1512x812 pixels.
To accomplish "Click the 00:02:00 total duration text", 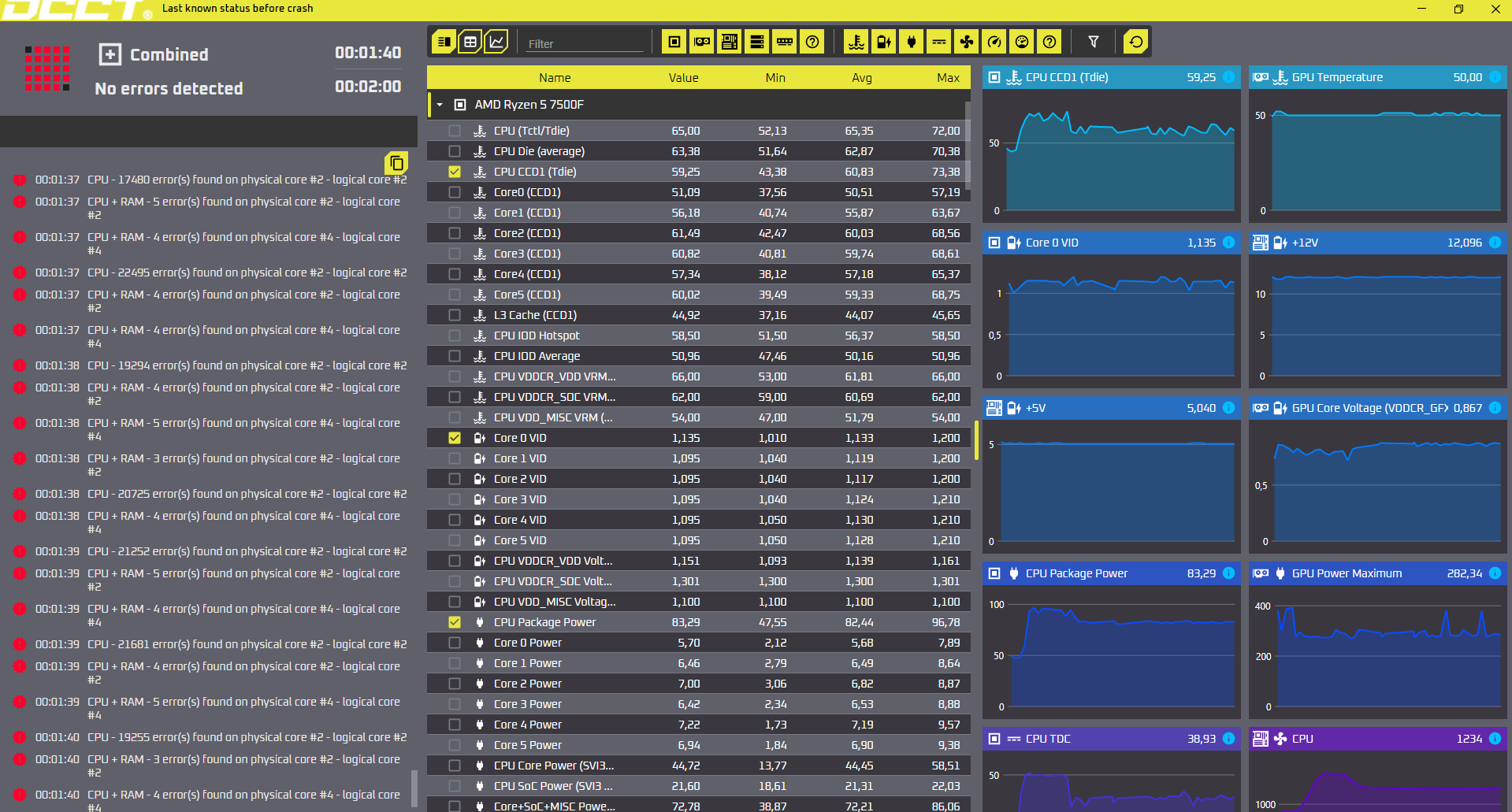I will coord(368,87).
